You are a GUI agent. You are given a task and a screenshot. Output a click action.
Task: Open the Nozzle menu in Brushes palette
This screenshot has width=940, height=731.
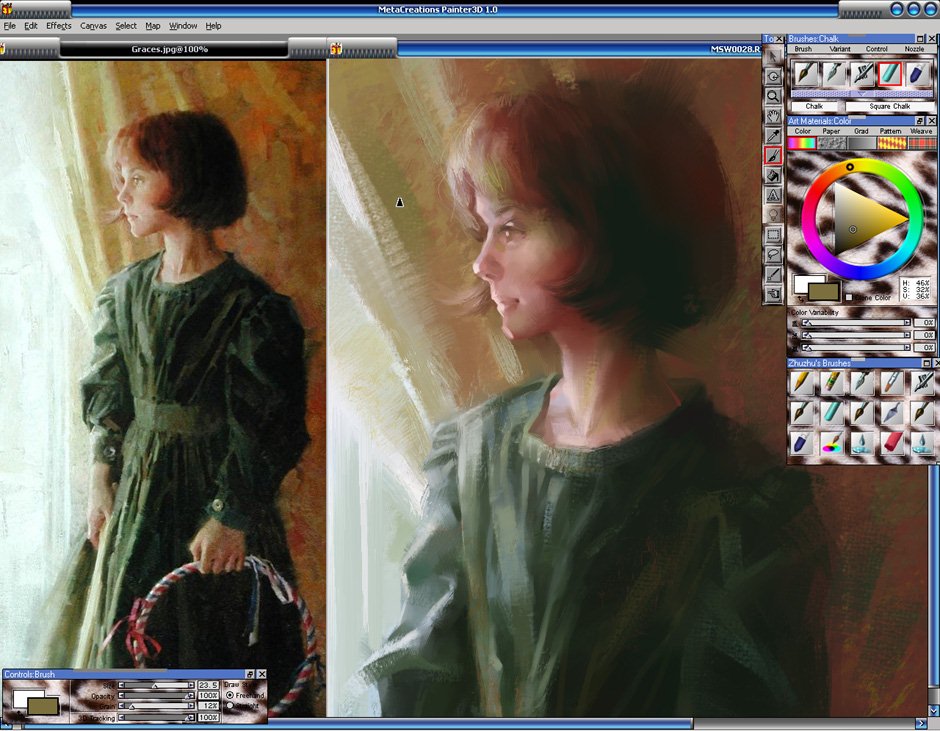[914, 49]
